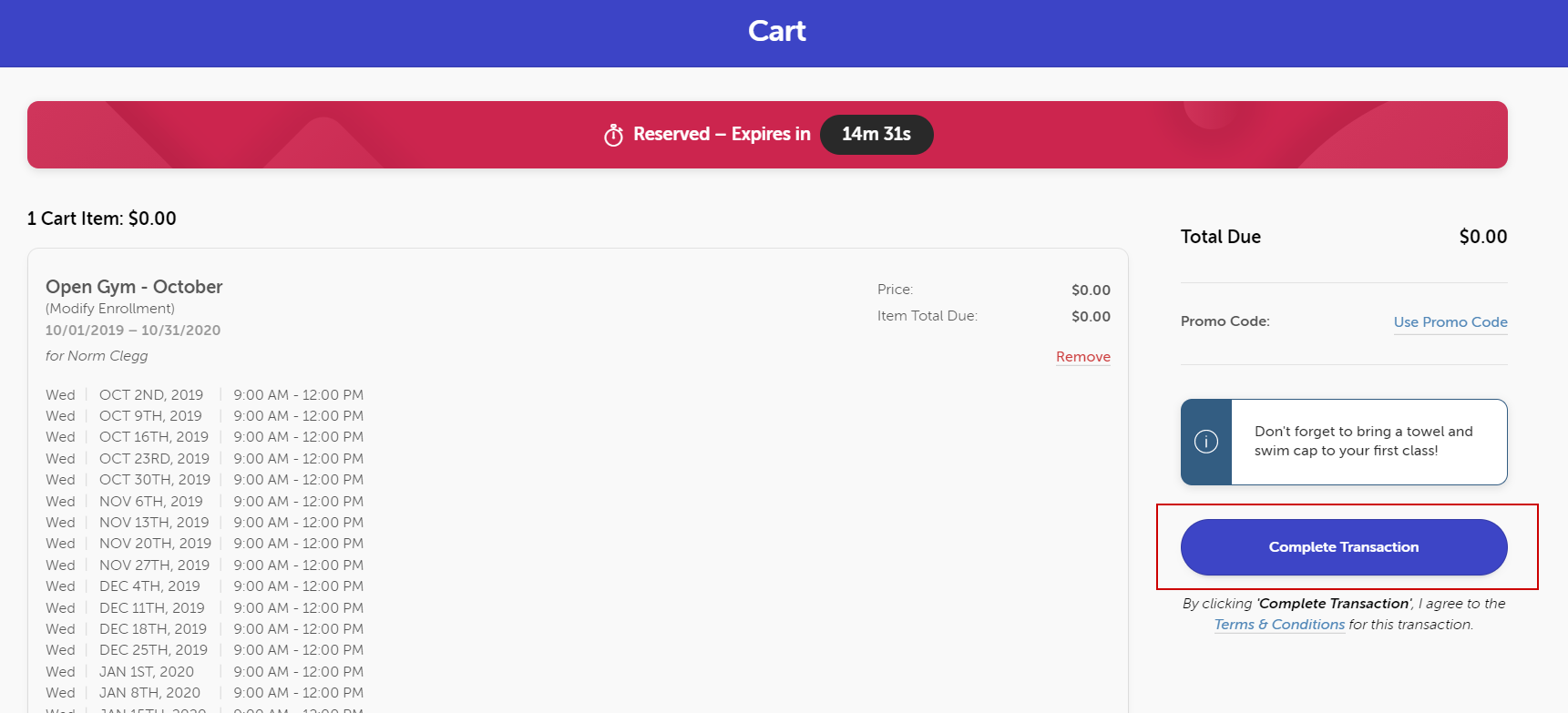This screenshot has width=1568, height=713.
Task: Click the OCT 16TH, 2019 session row
Action: (x=205, y=437)
